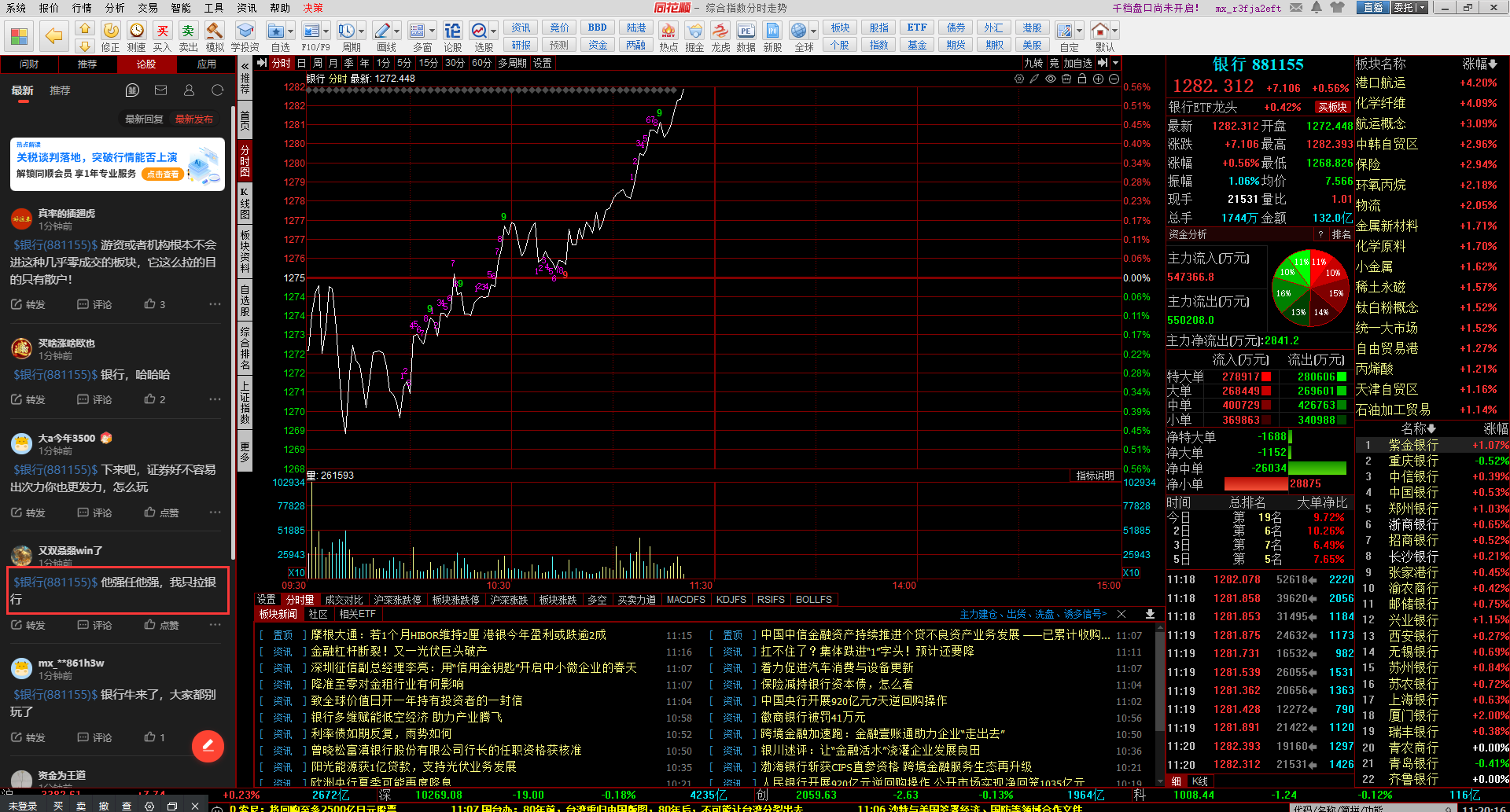Toggle the chart lock icon
Screen dimensions: 1510x812
(x=1082, y=79)
